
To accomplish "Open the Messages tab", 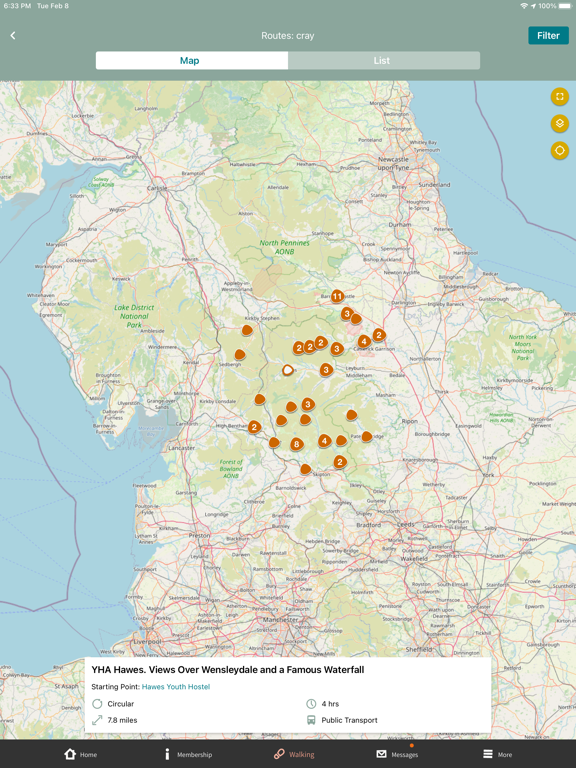I will pos(397,754).
